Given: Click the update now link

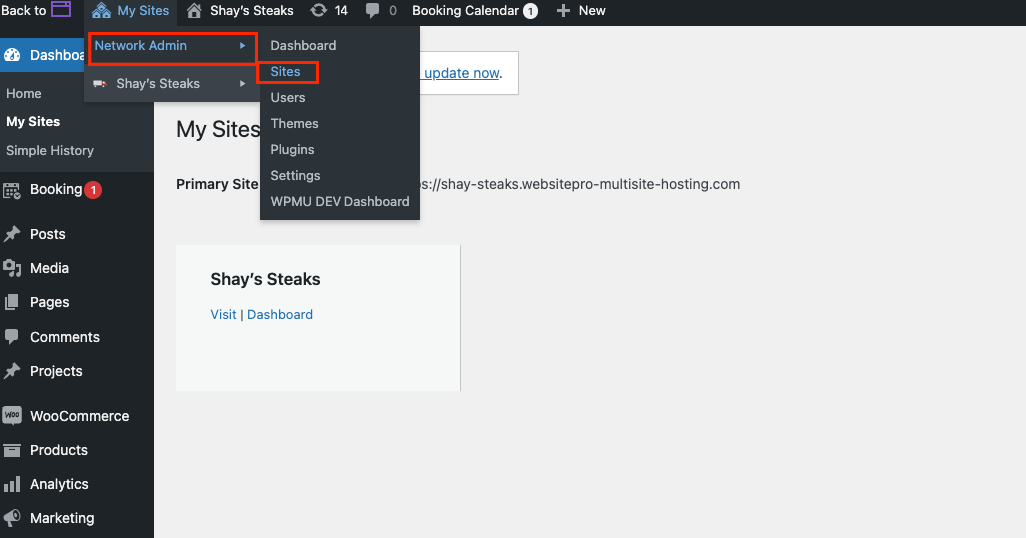Looking at the screenshot, I should click(461, 73).
